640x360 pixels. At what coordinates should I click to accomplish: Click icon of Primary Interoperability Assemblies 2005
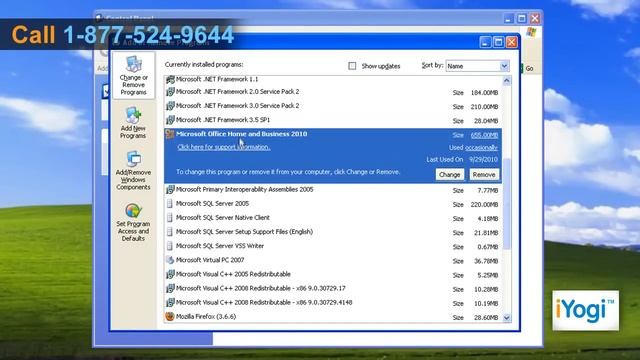point(170,189)
